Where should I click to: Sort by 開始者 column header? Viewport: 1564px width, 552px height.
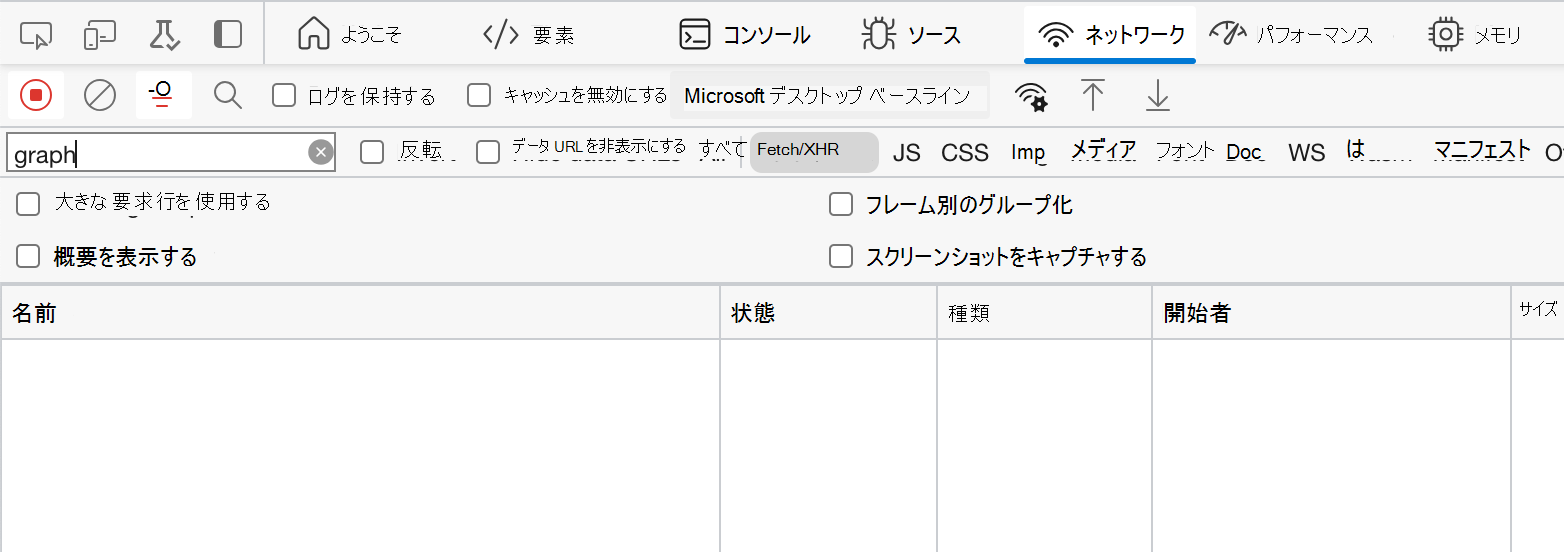1331,313
